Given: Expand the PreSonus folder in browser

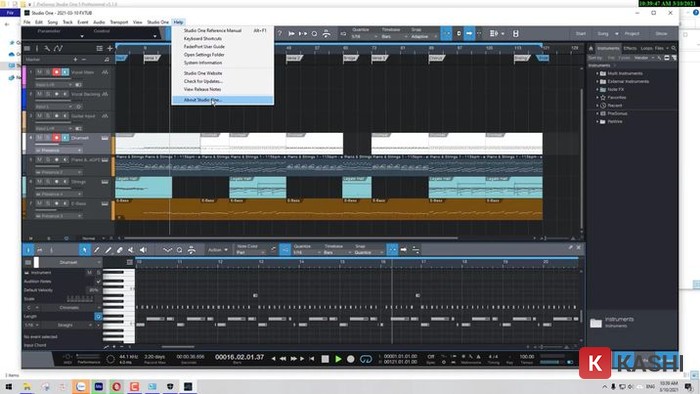Looking at the screenshot, I should pyautogui.click(x=598, y=113).
